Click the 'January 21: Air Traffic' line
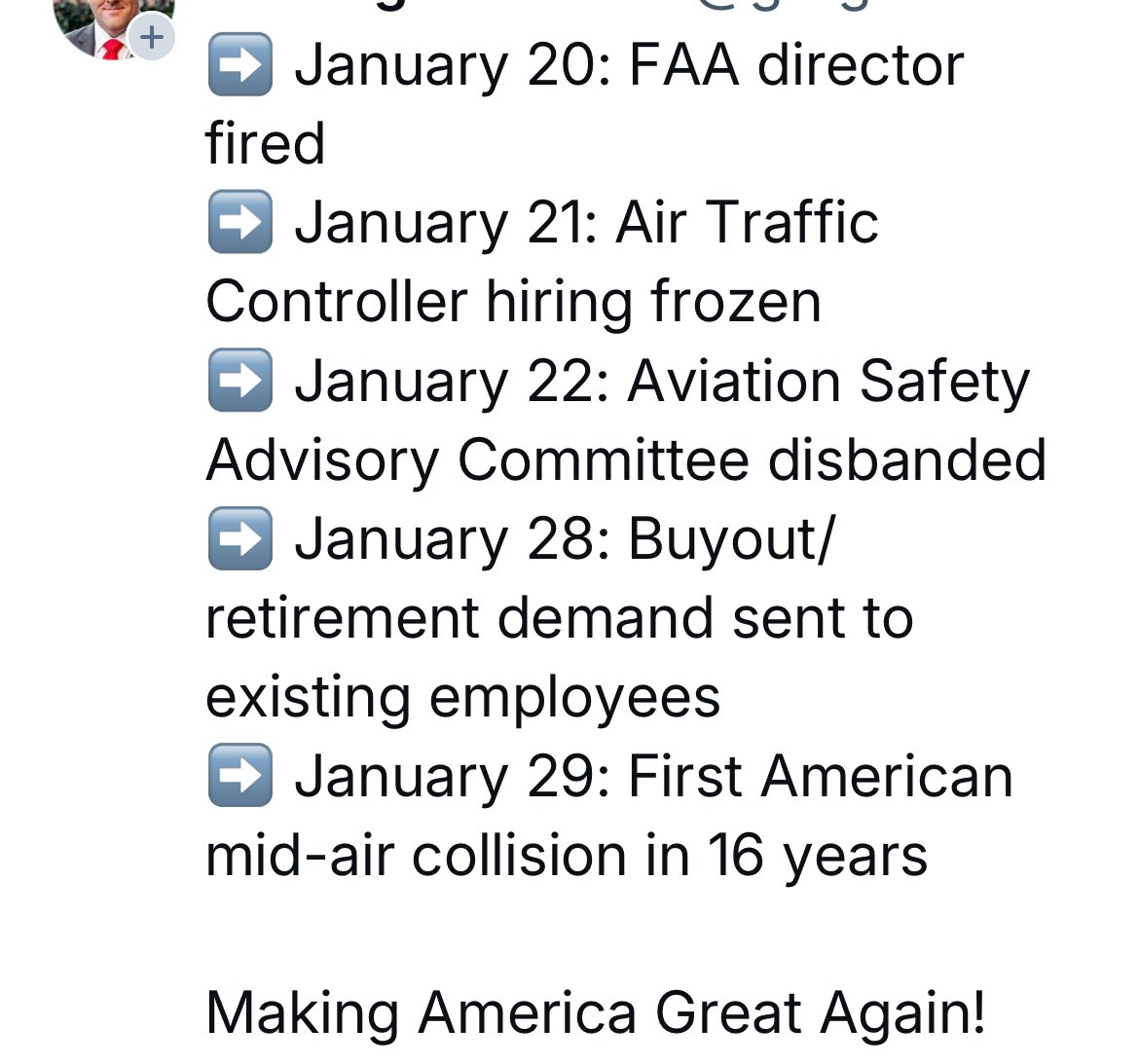 click(586, 223)
